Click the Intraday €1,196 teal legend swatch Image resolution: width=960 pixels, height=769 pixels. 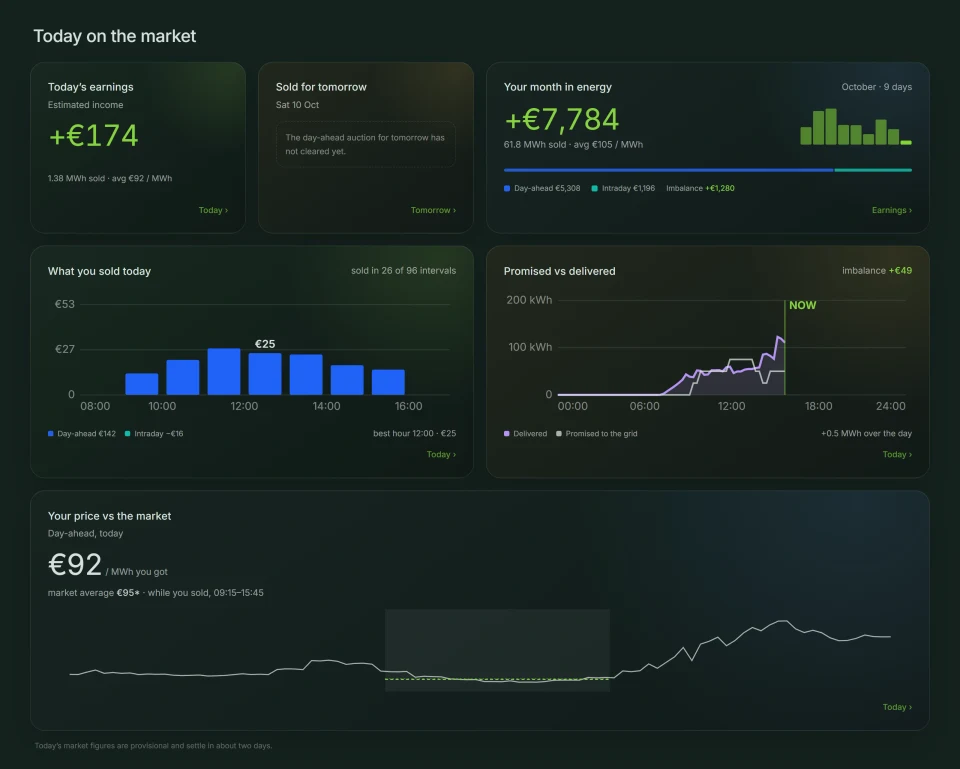pos(594,189)
